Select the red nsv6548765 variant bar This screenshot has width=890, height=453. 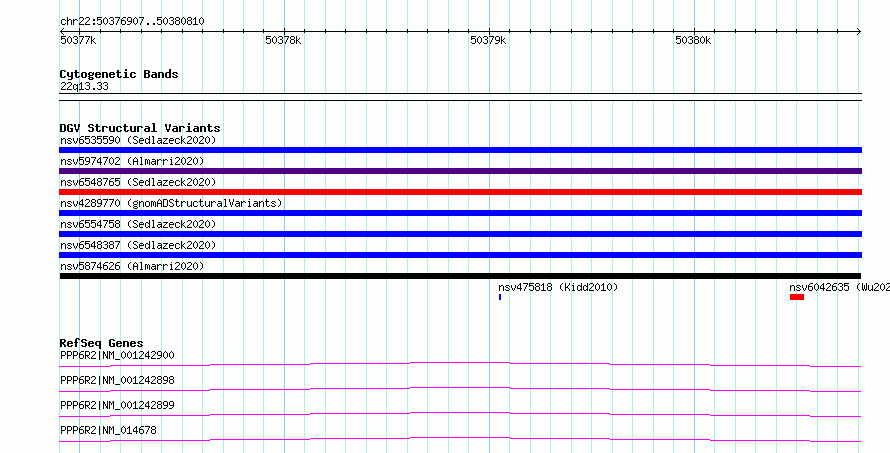coord(460,192)
